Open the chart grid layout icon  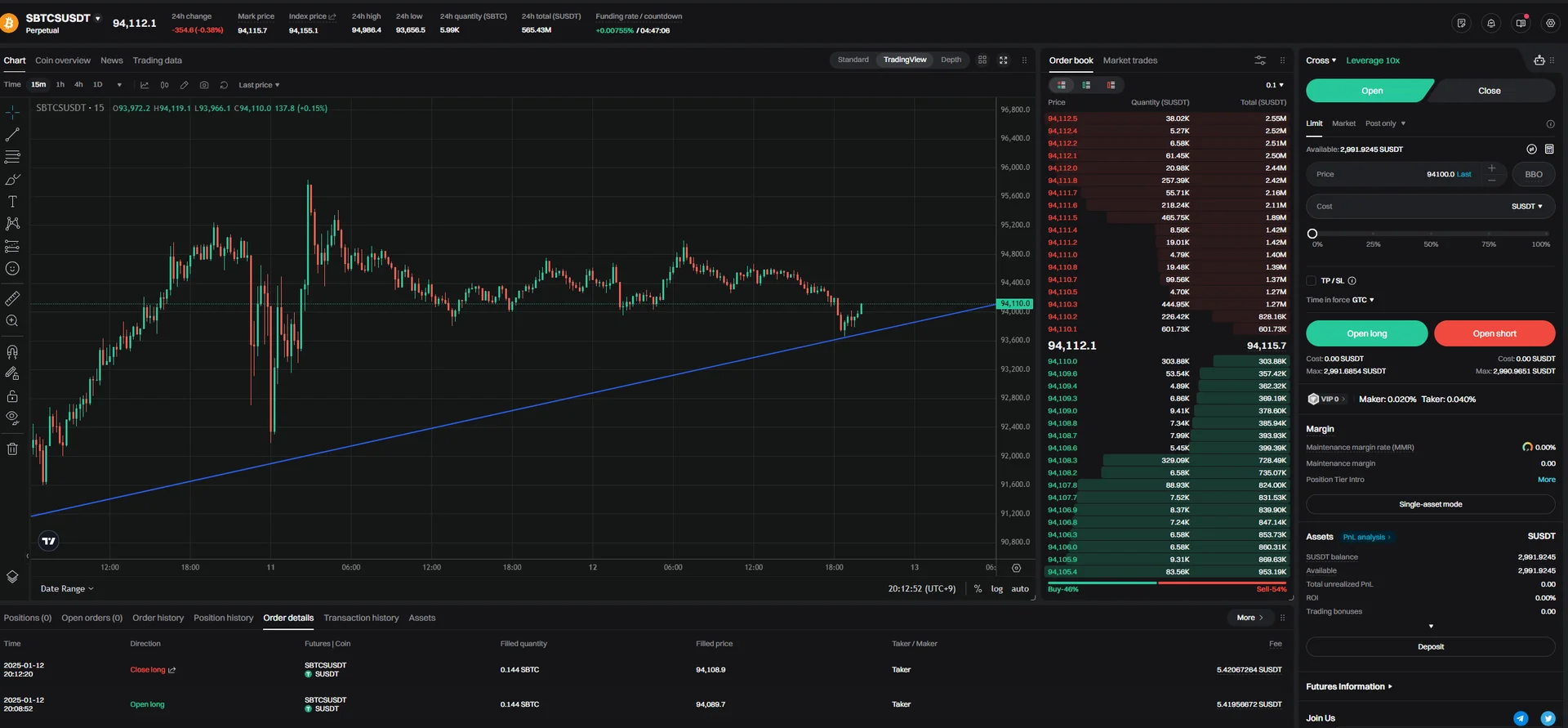(982, 60)
